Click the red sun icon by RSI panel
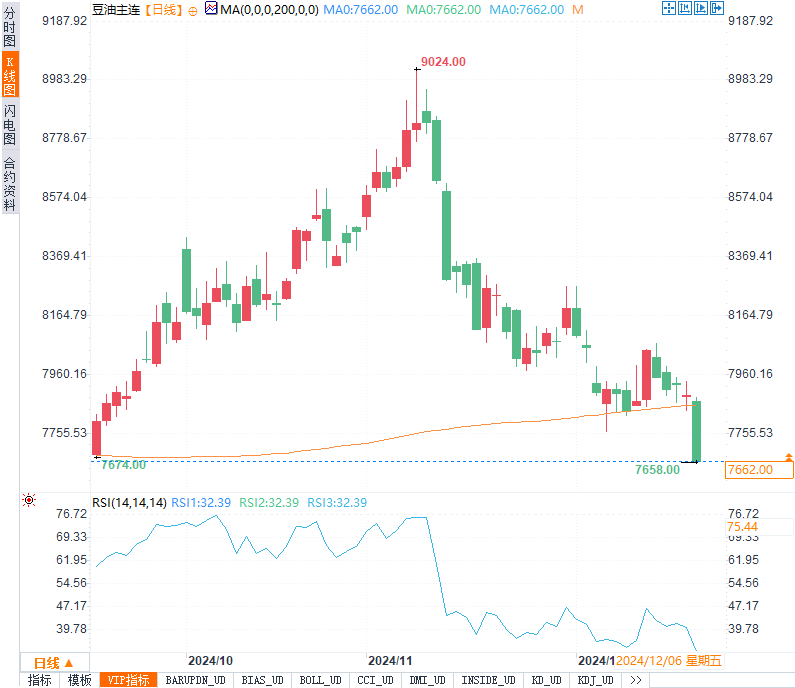This screenshot has width=795, height=688. click(x=29, y=500)
